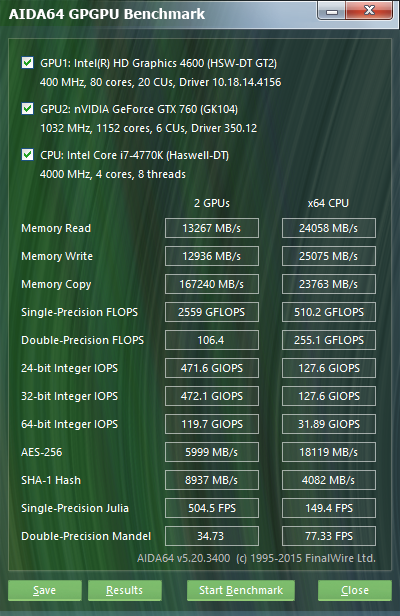Click Start Benchmark
The height and width of the screenshot is (616, 400).
click(x=241, y=590)
